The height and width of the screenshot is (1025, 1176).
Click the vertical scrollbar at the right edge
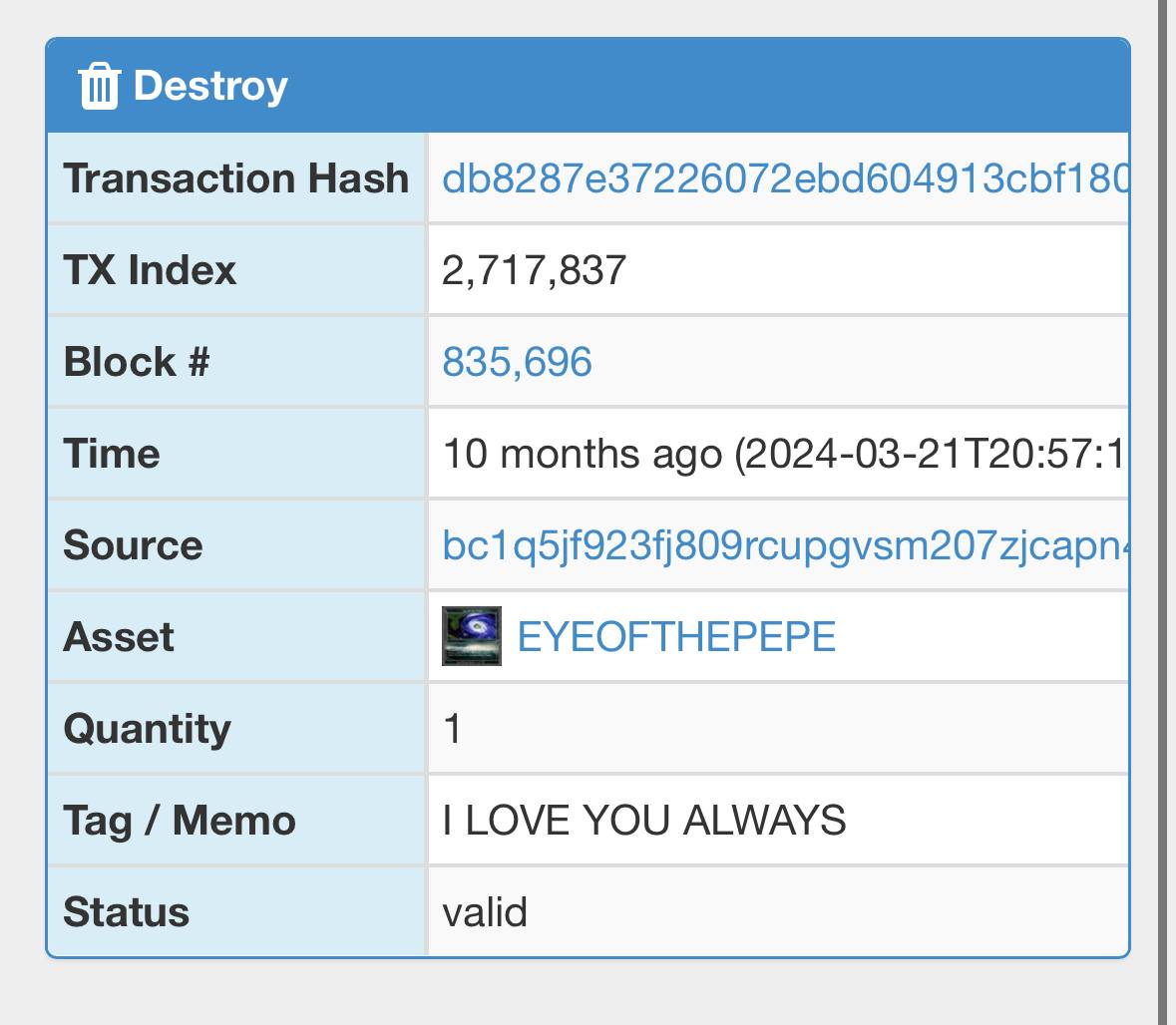(x=1166, y=512)
